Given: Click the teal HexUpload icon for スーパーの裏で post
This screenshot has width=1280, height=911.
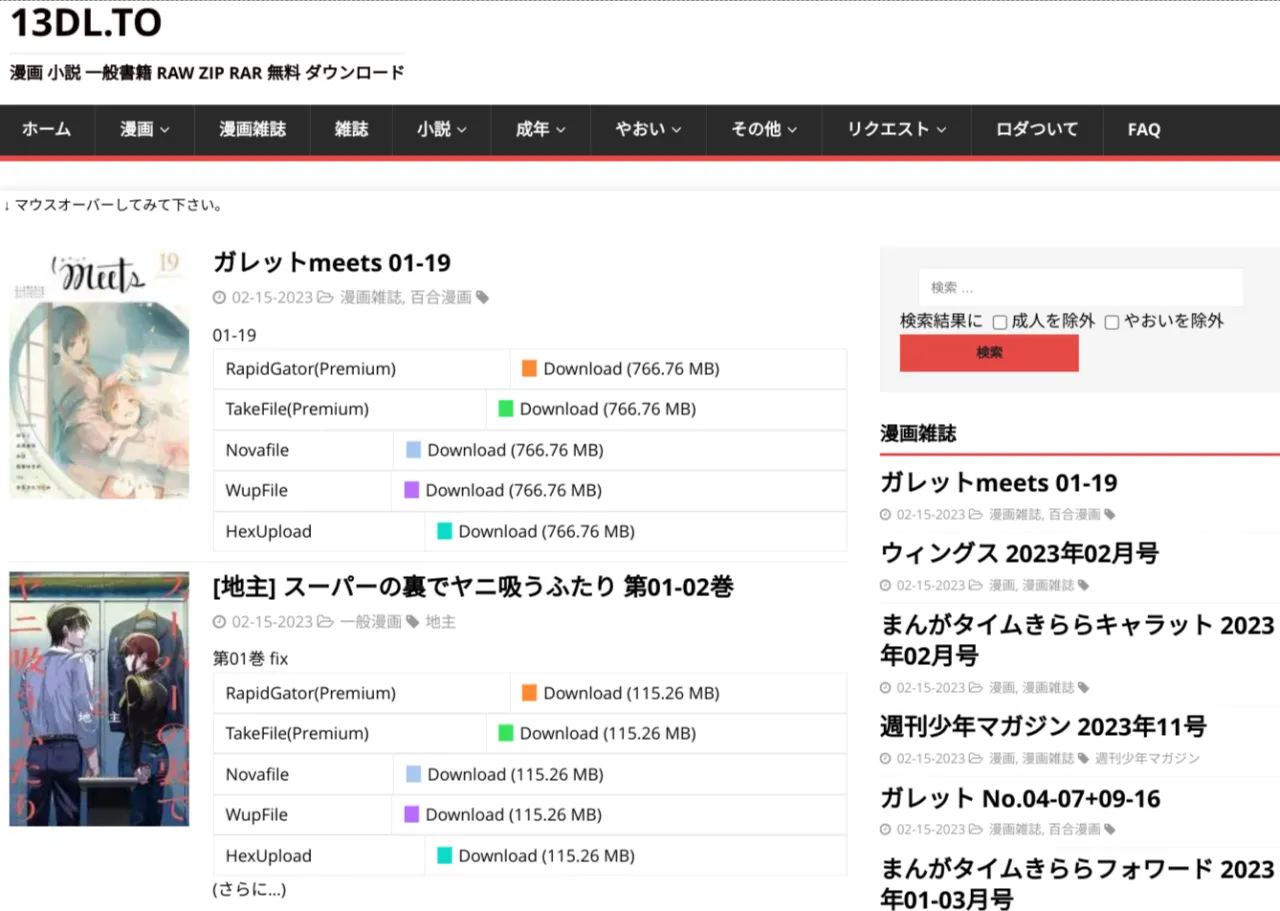Looking at the screenshot, I should point(445,856).
